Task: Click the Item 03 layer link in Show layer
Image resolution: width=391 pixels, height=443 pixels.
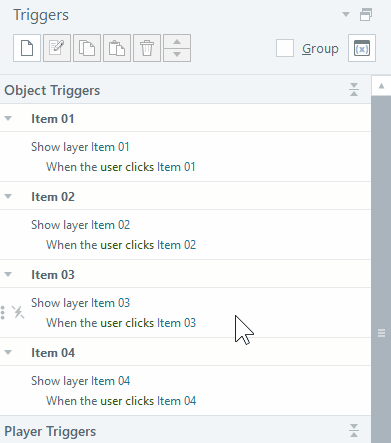Action: pyautogui.click(x=111, y=303)
